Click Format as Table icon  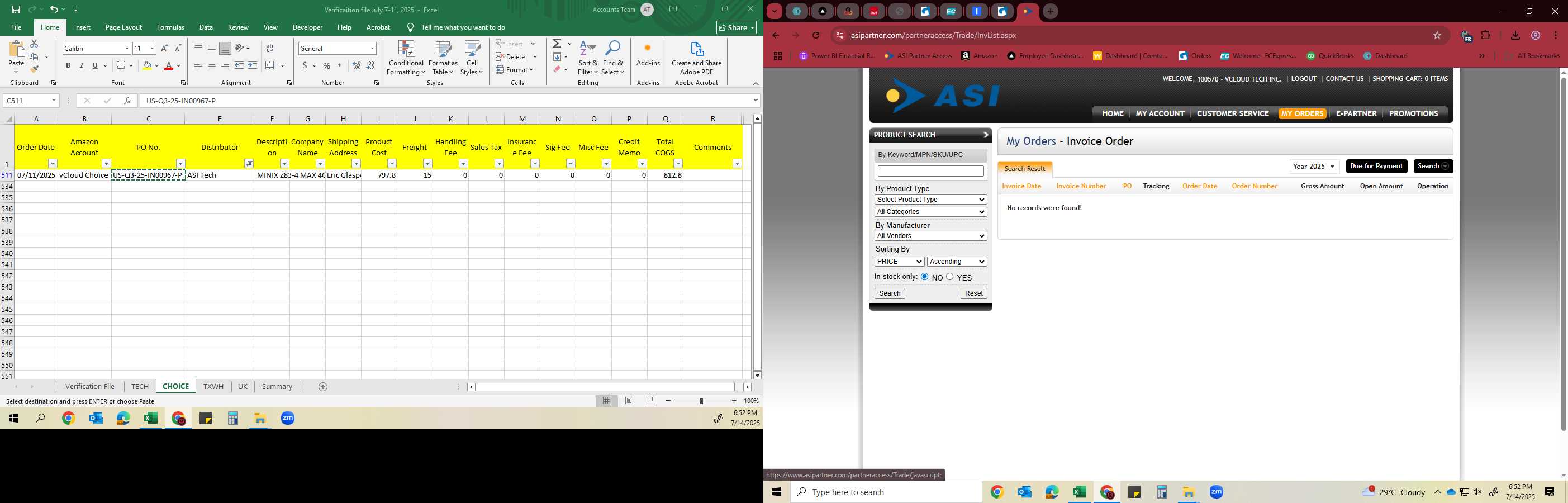click(443, 59)
